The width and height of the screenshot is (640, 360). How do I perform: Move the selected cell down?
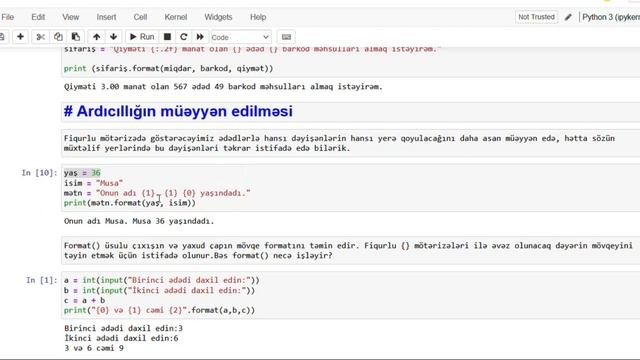(113, 37)
